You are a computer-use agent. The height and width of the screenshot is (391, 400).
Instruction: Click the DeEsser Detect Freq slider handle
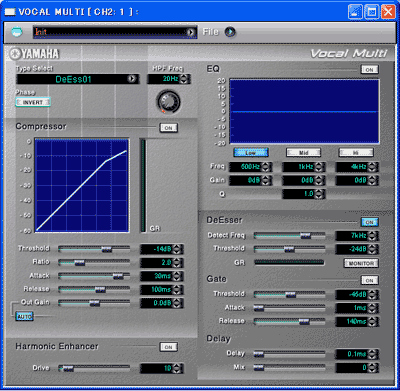point(305,236)
